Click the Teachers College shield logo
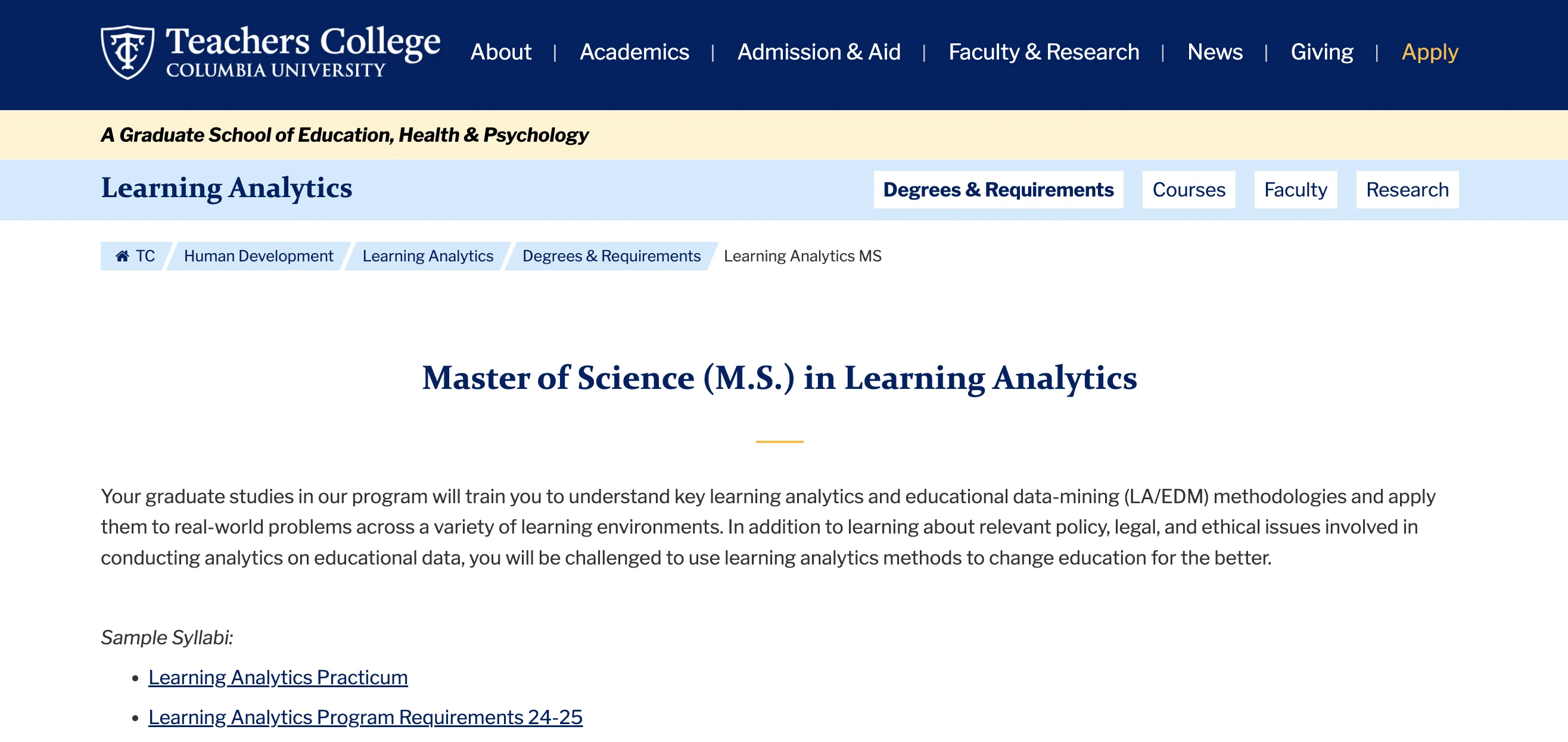Image resolution: width=1568 pixels, height=742 pixels. point(127,52)
